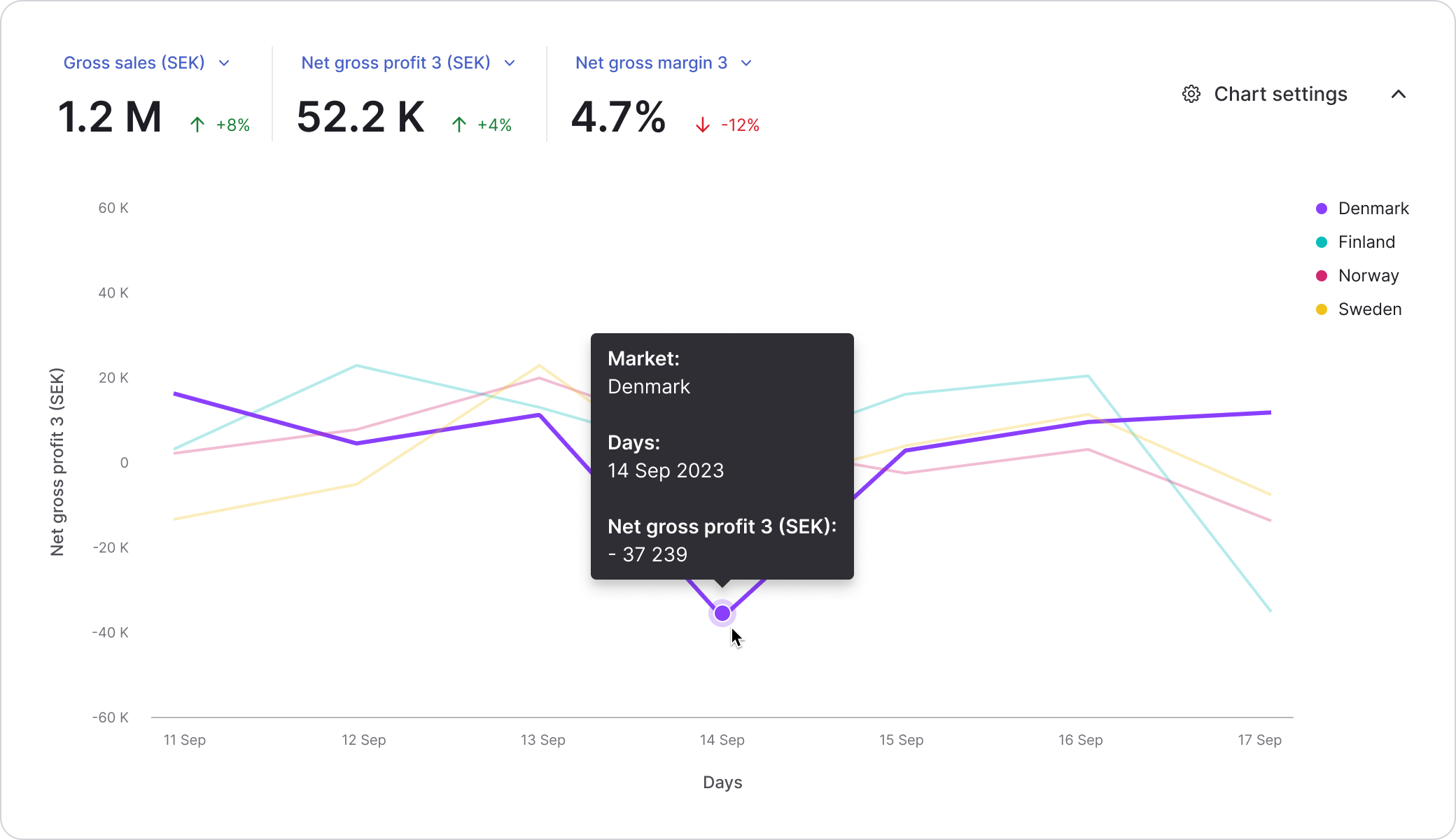Image resolution: width=1456 pixels, height=840 pixels.
Task: Click the Chart settings text label
Action: point(1280,94)
